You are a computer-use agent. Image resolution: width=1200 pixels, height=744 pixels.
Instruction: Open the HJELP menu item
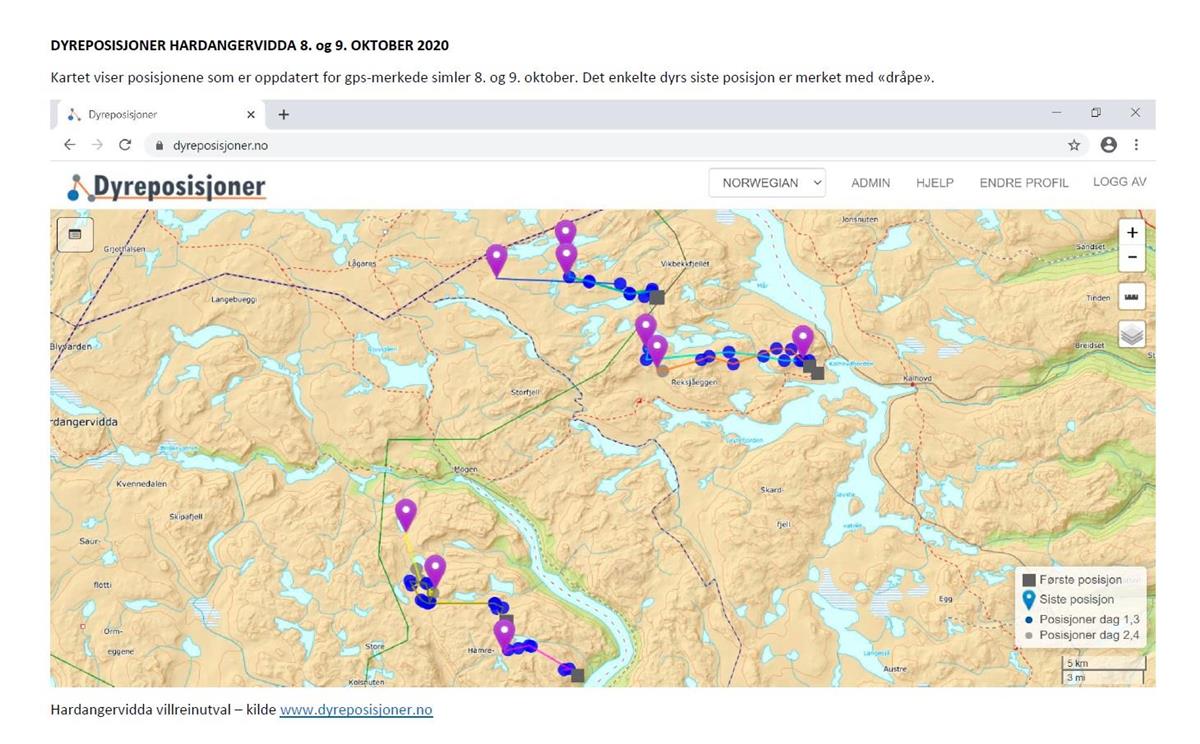[934, 183]
